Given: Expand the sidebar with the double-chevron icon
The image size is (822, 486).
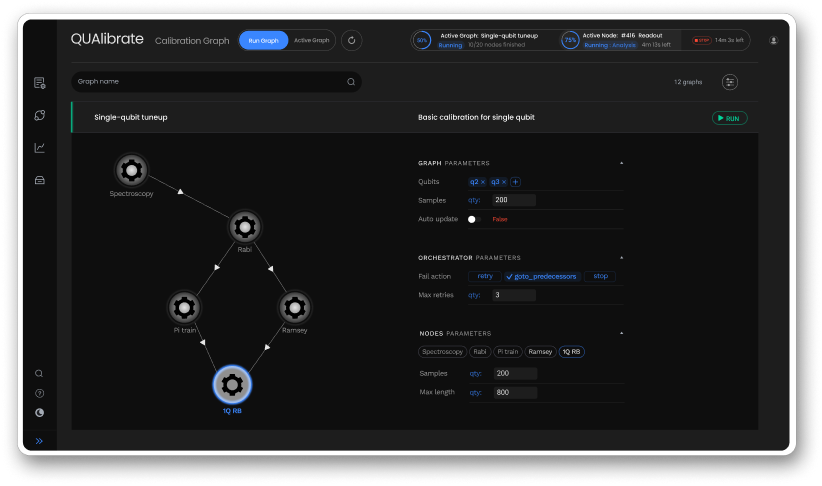Looking at the screenshot, I should pos(39,440).
